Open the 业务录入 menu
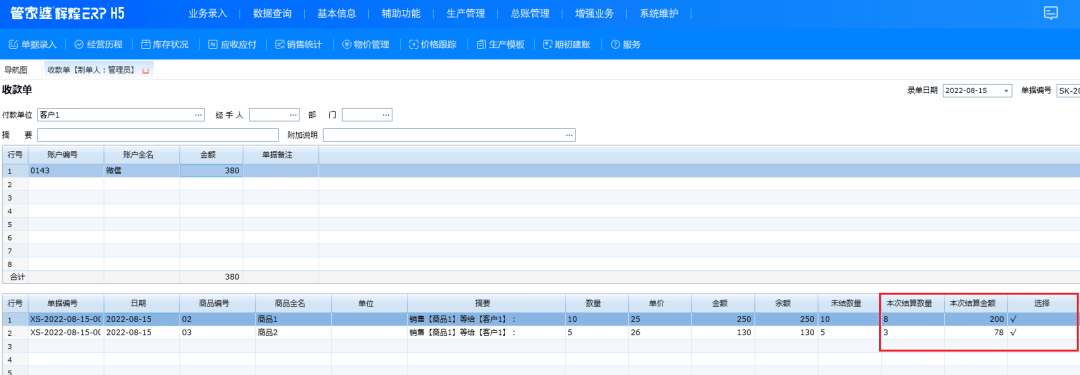 pyautogui.click(x=207, y=13)
